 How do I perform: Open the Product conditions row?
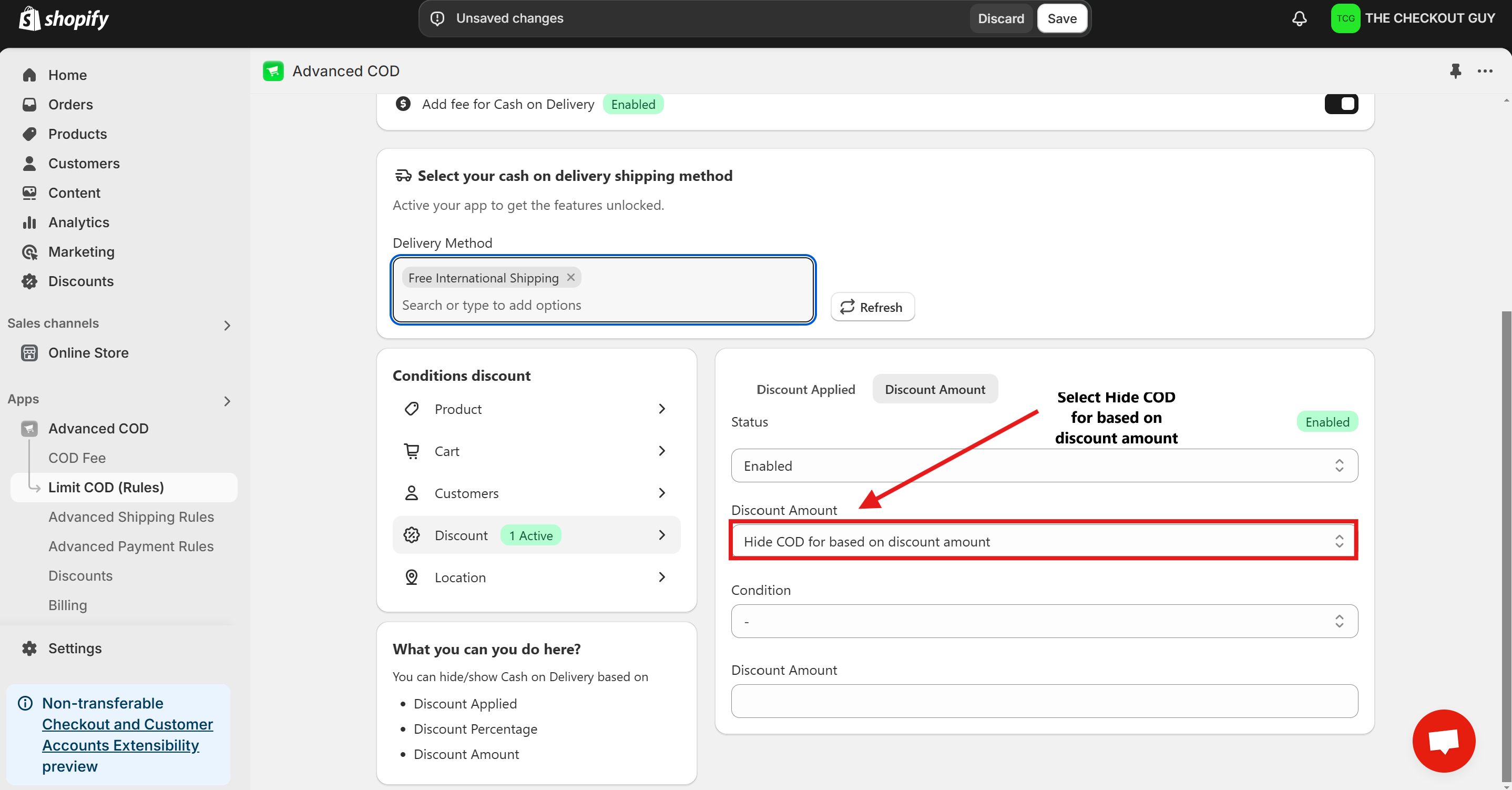point(536,409)
